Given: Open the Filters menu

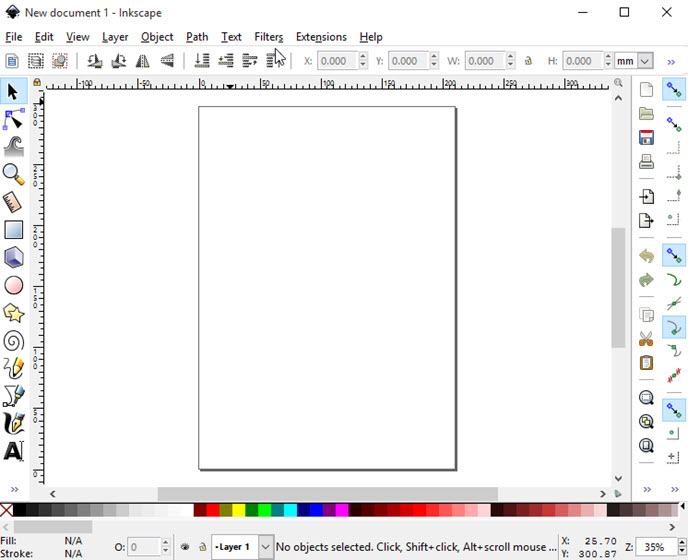Looking at the screenshot, I should 268,37.
